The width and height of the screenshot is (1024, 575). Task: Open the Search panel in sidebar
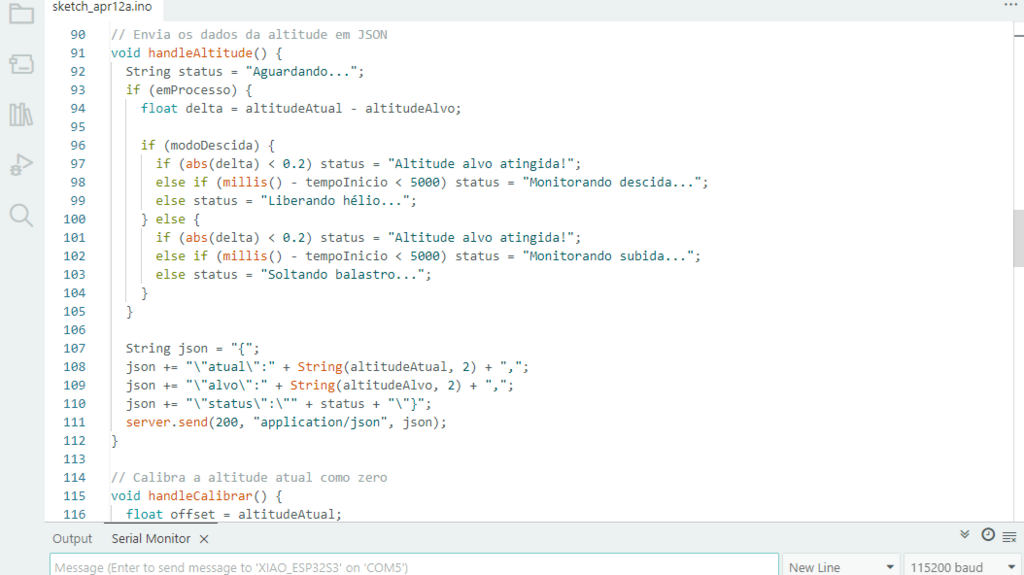click(x=21, y=214)
